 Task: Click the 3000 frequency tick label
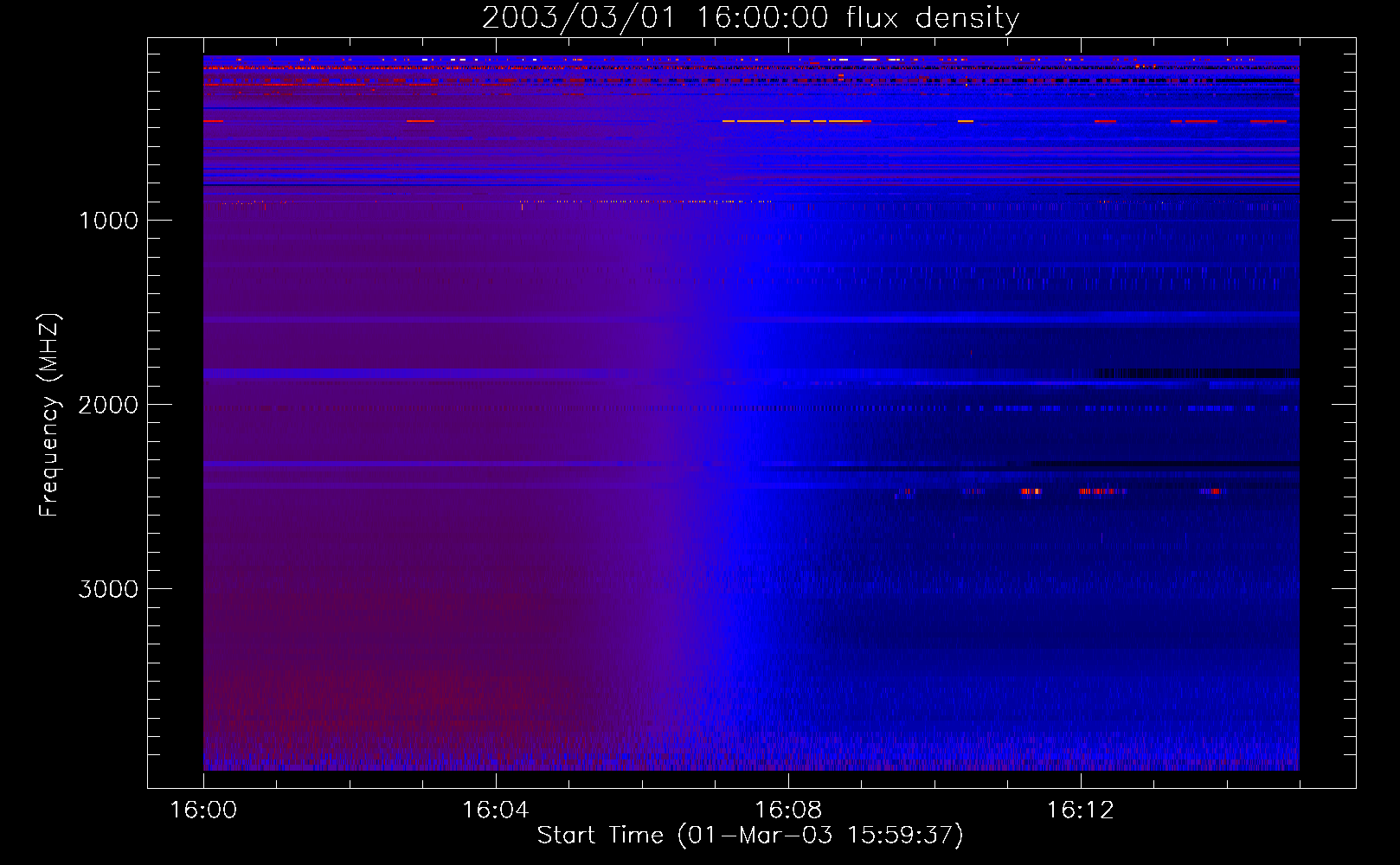click(108, 589)
